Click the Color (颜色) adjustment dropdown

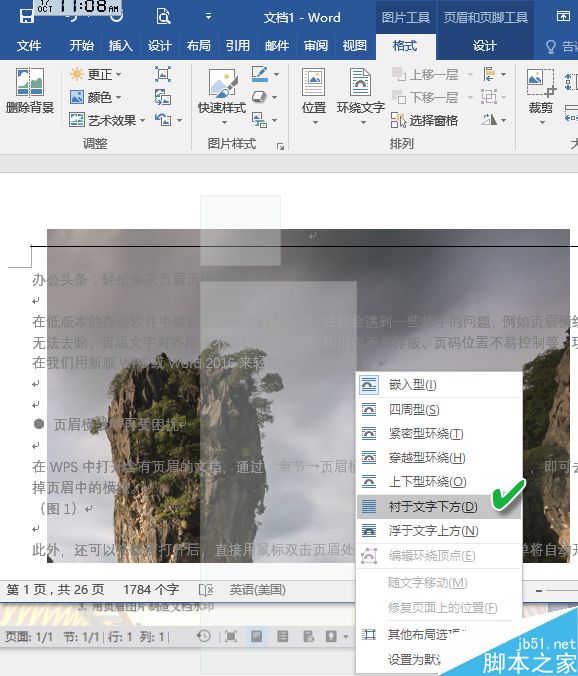click(x=96, y=97)
